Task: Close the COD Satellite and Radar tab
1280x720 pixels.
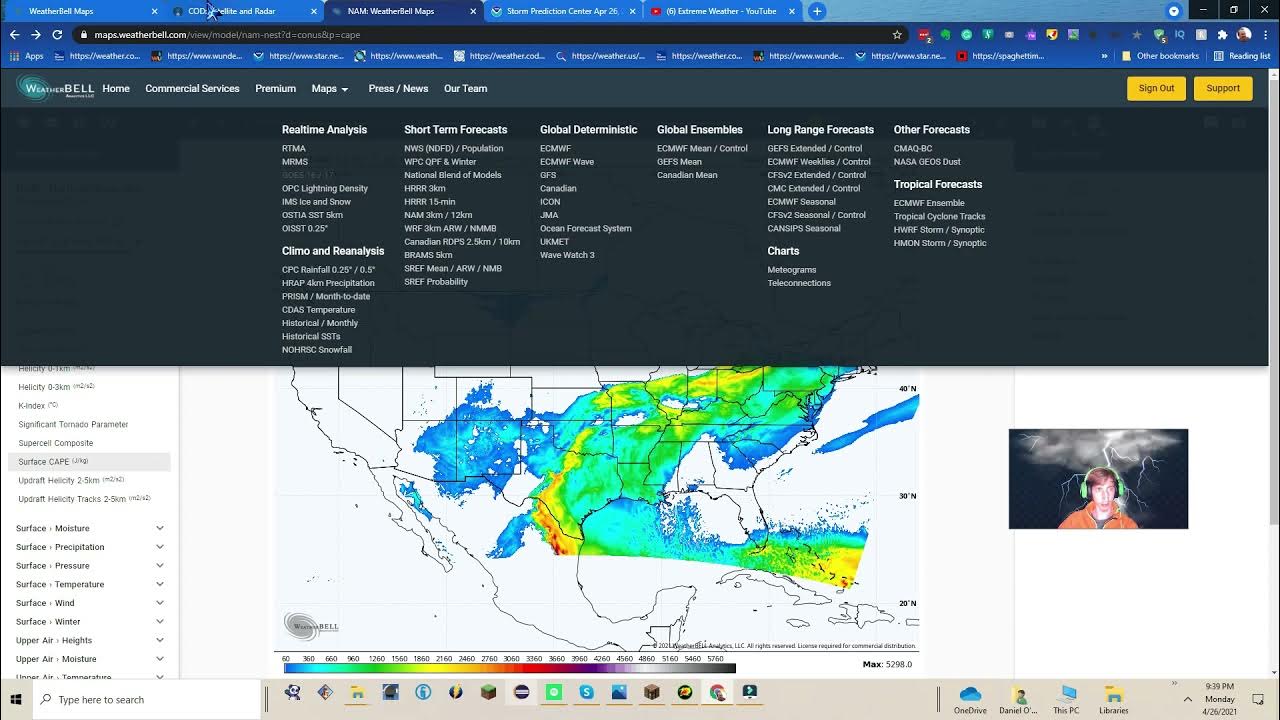Action: (314, 11)
